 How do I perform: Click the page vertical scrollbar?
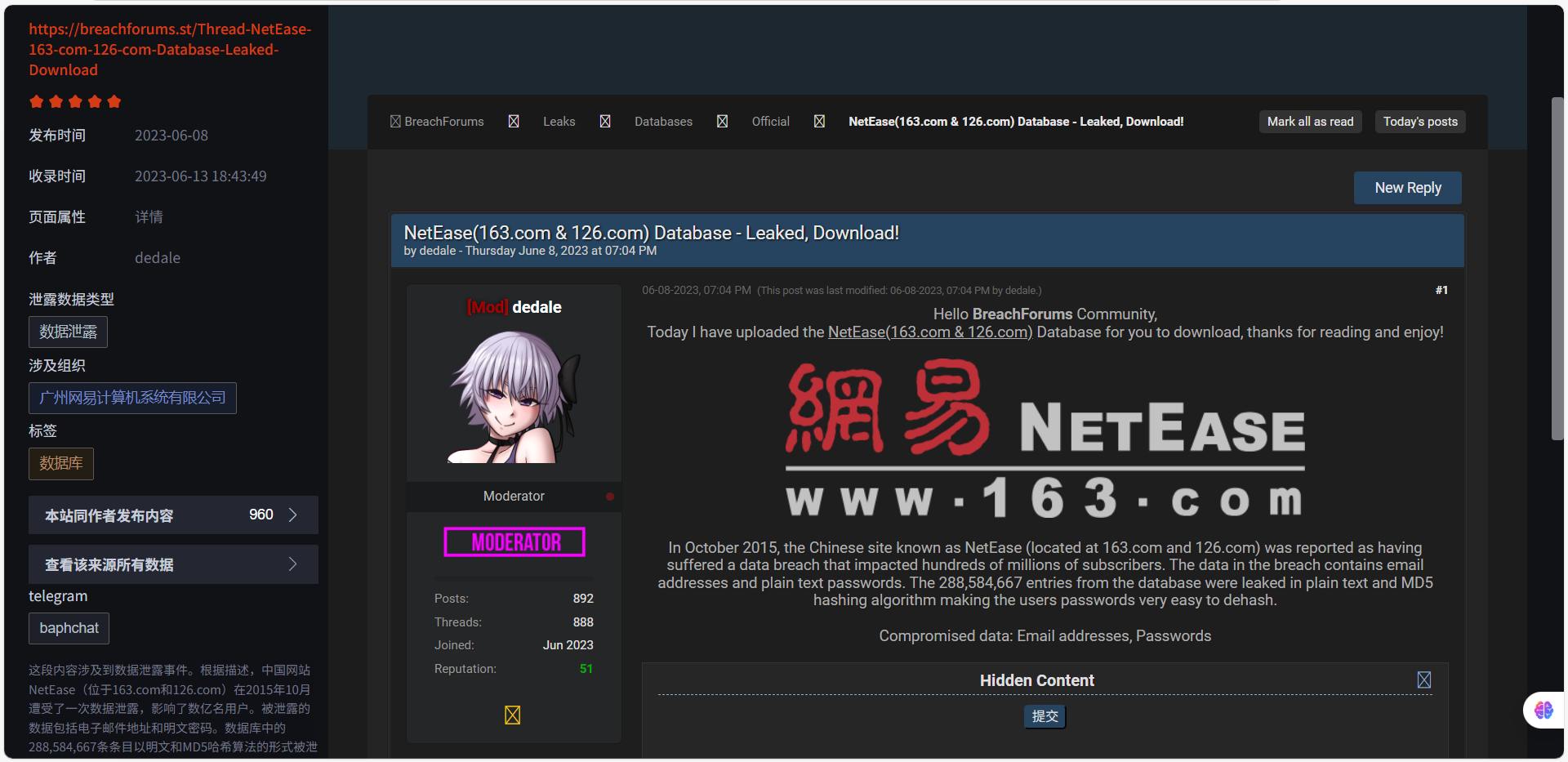tap(1557, 270)
